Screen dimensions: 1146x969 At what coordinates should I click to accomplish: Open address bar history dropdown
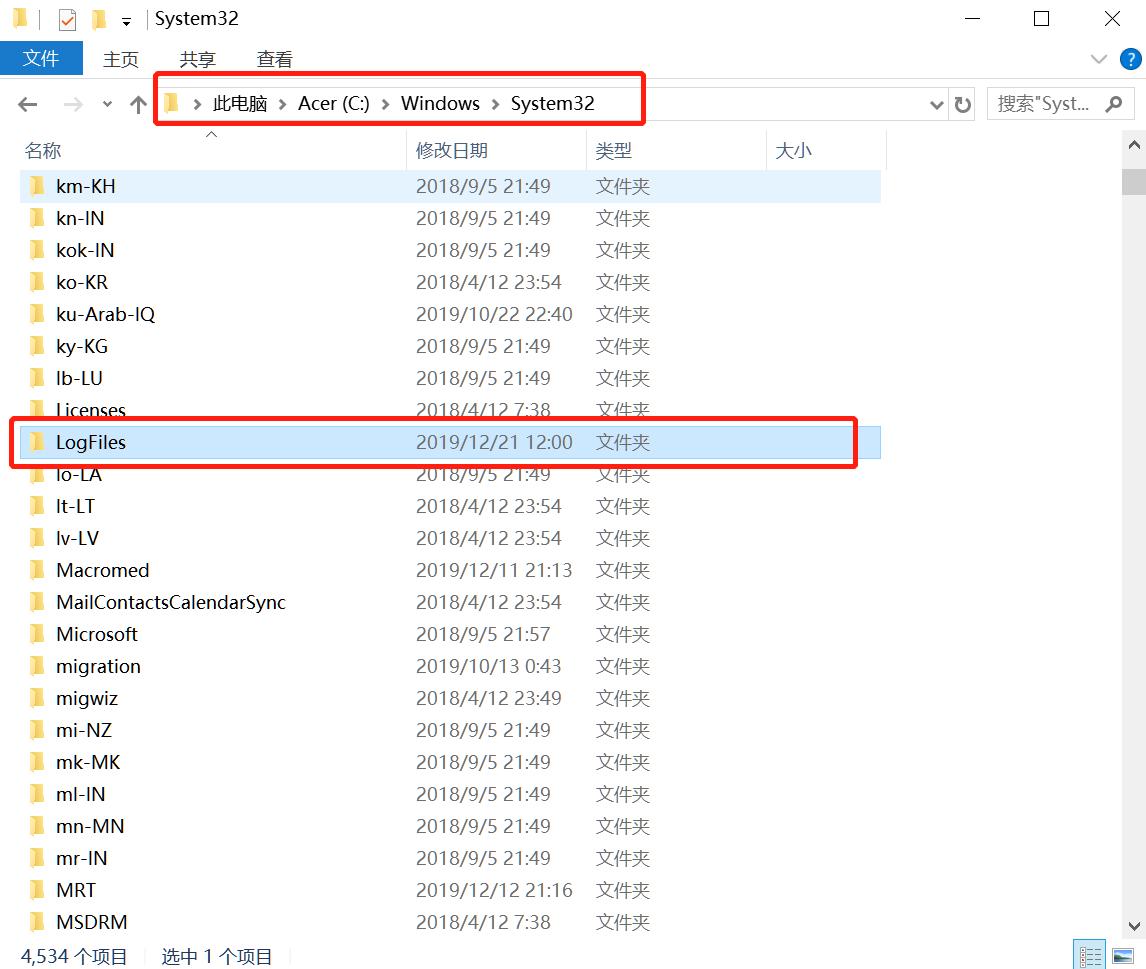(936, 105)
